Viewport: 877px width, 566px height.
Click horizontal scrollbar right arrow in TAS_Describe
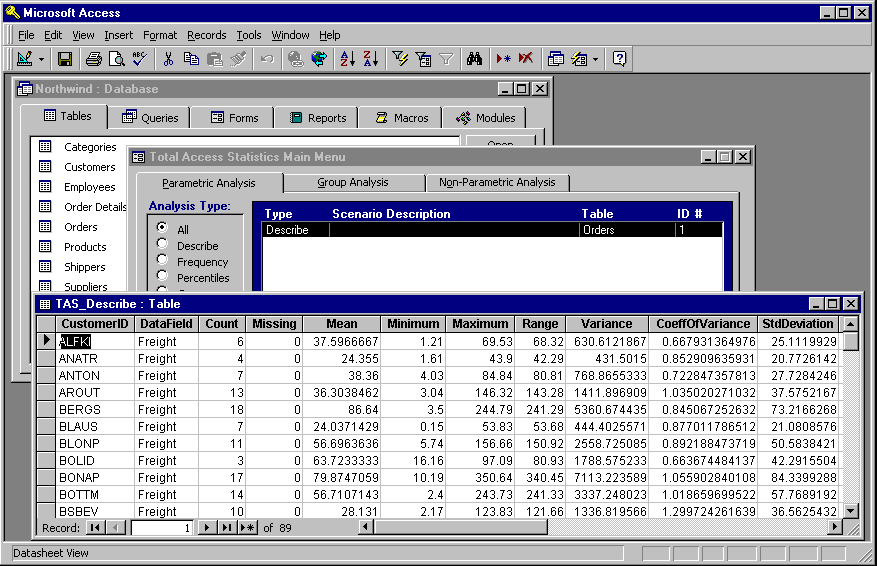tap(834, 527)
